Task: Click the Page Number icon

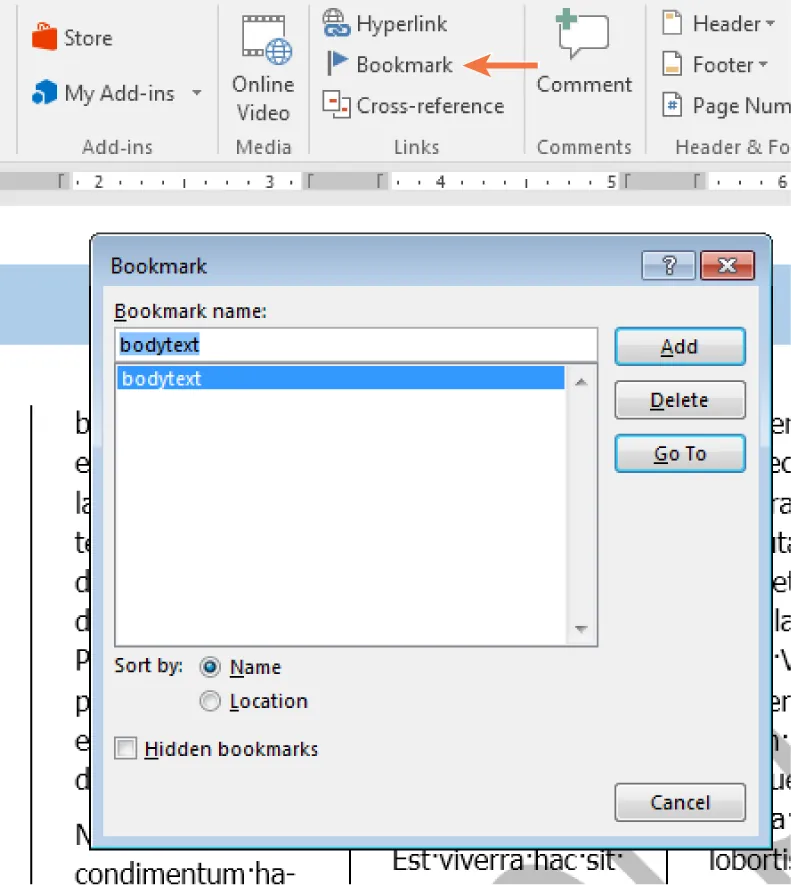Action: click(x=674, y=105)
